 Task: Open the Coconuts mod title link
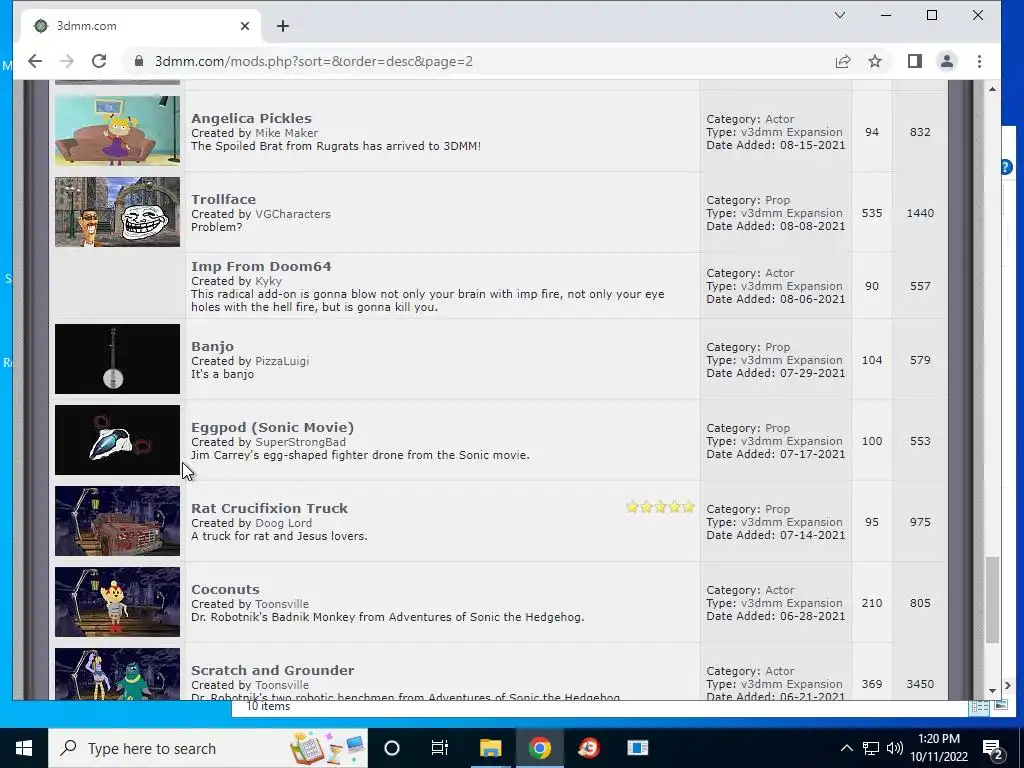pos(225,589)
